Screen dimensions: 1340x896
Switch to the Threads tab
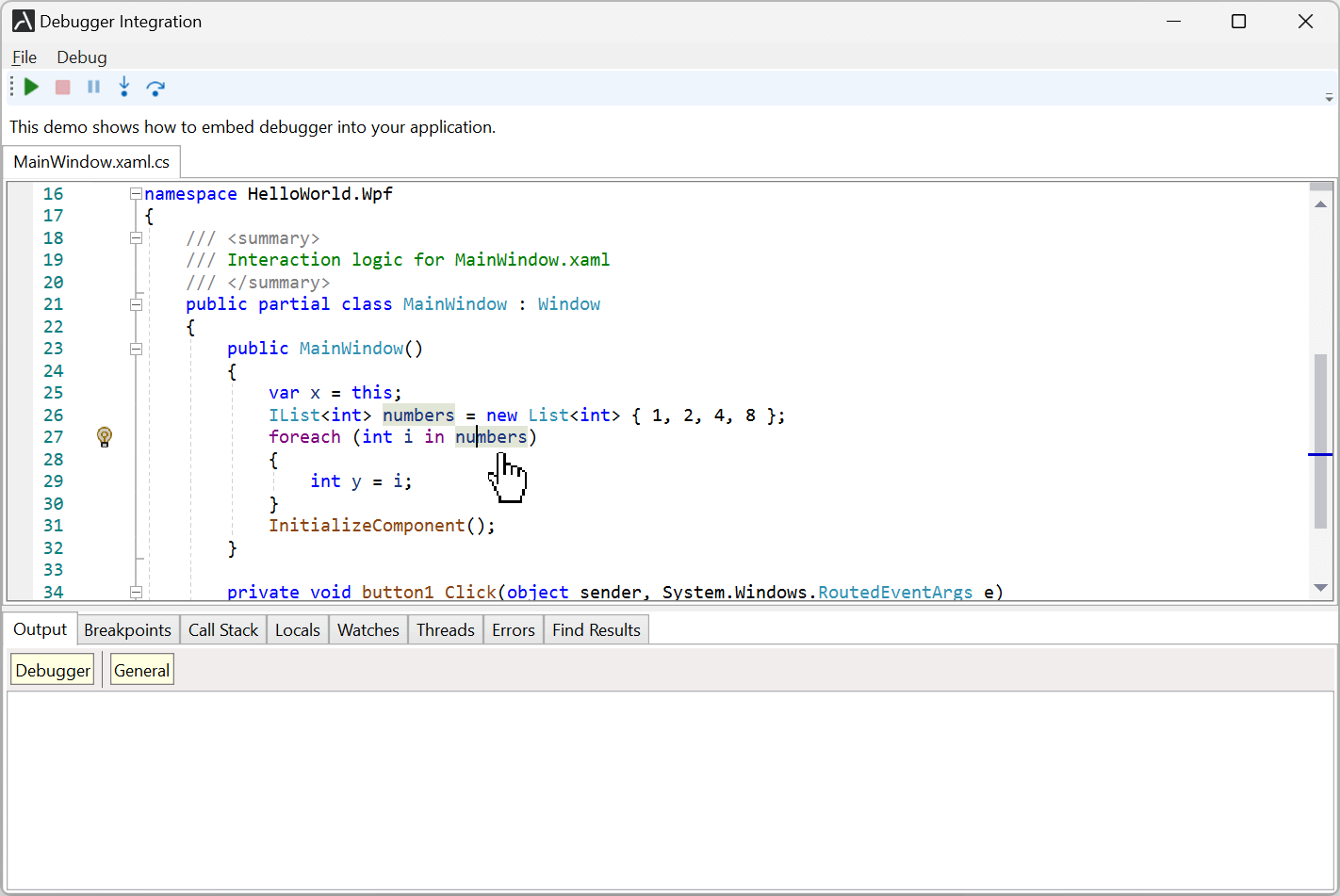tap(446, 630)
